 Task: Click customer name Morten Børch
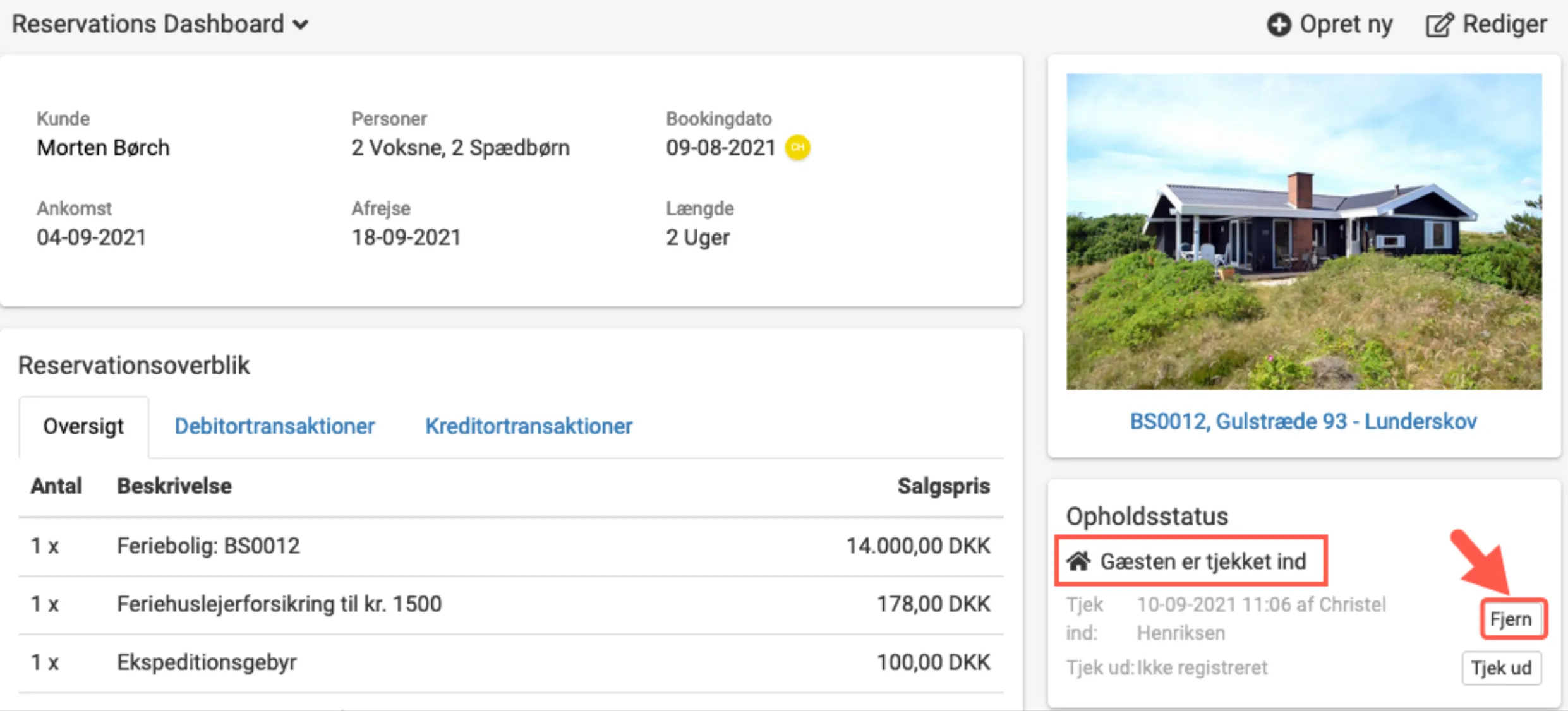(103, 148)
